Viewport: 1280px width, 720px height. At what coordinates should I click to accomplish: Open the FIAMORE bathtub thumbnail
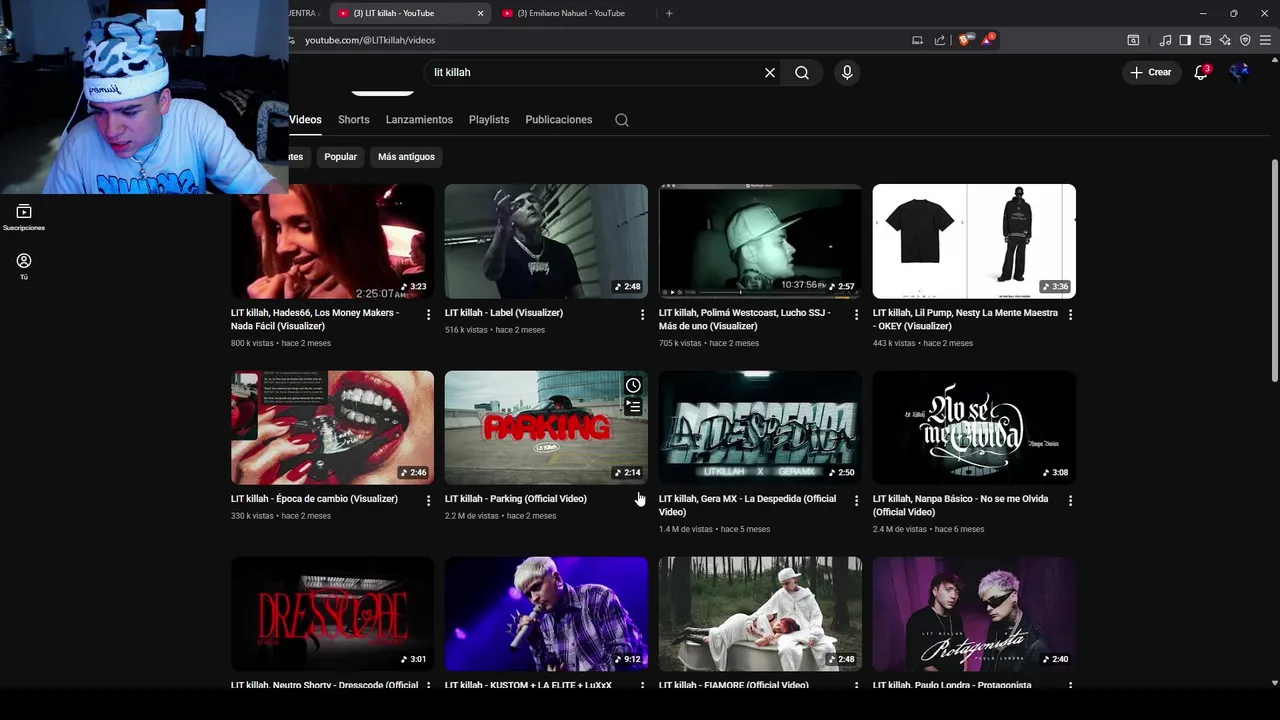pos(760,614)
